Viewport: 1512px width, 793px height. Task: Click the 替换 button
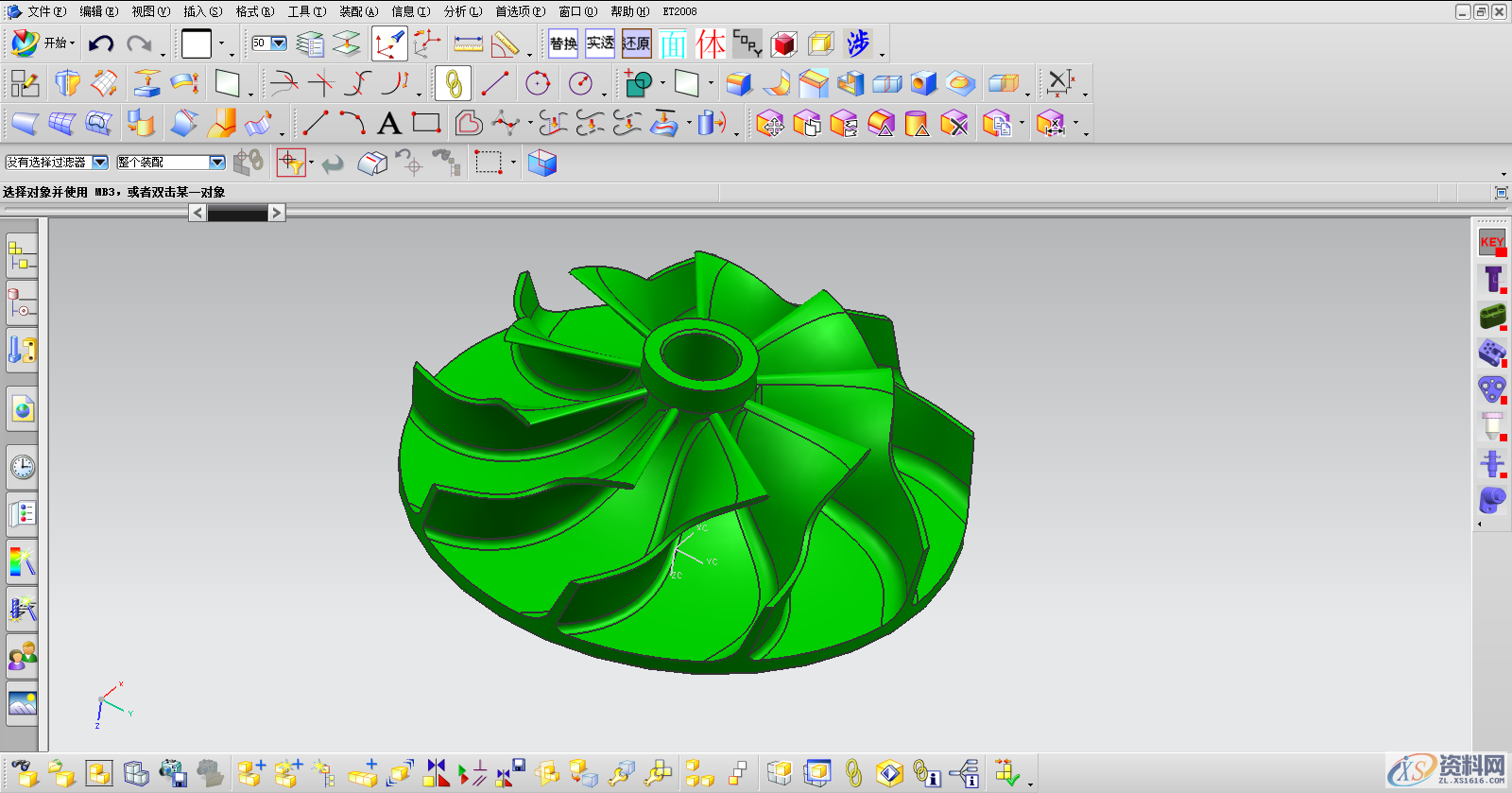click(x=563, y=43)
